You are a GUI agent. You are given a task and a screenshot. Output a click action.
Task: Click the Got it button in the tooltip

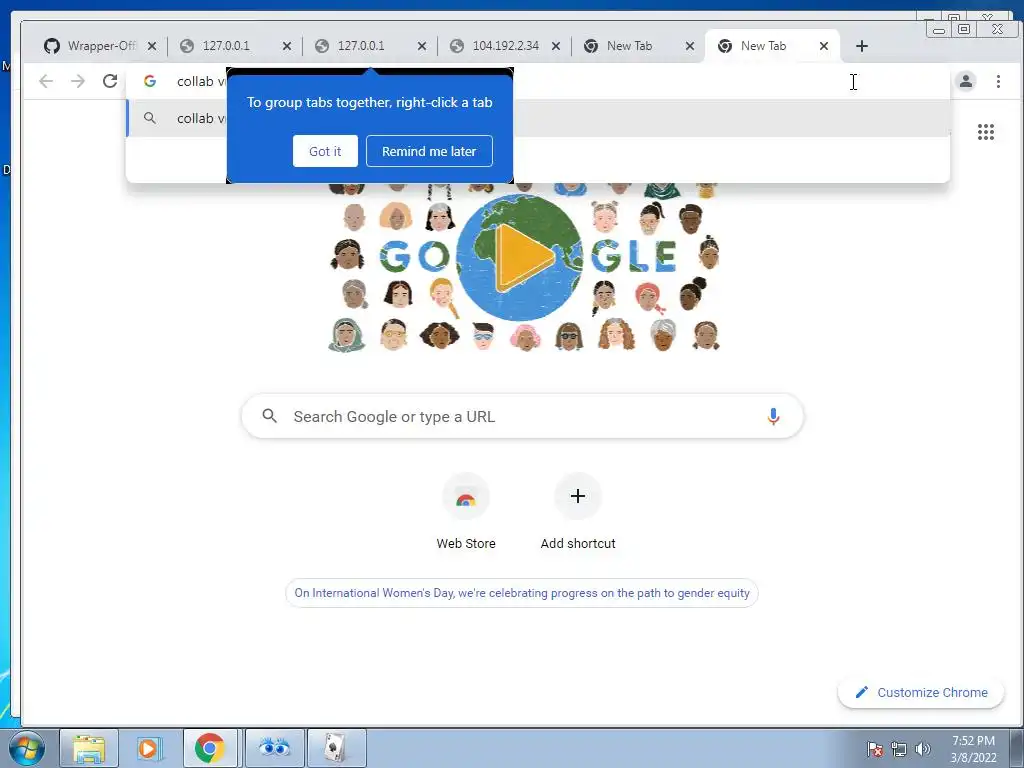[325, 151]
